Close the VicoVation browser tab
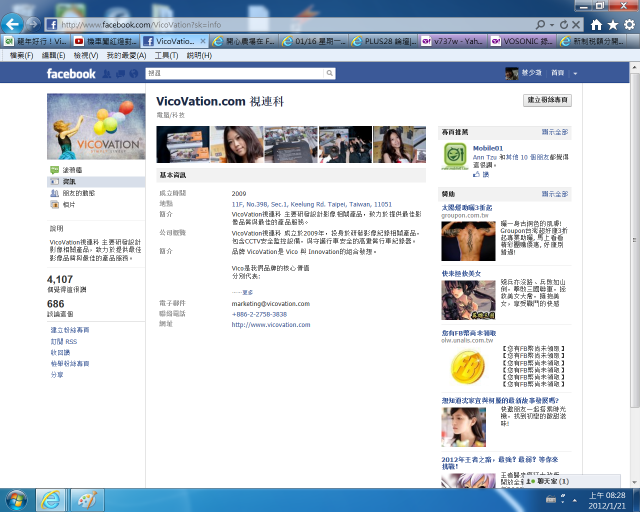Image resolution: width=640 pixels, height=512 pixels. (203, 41)
